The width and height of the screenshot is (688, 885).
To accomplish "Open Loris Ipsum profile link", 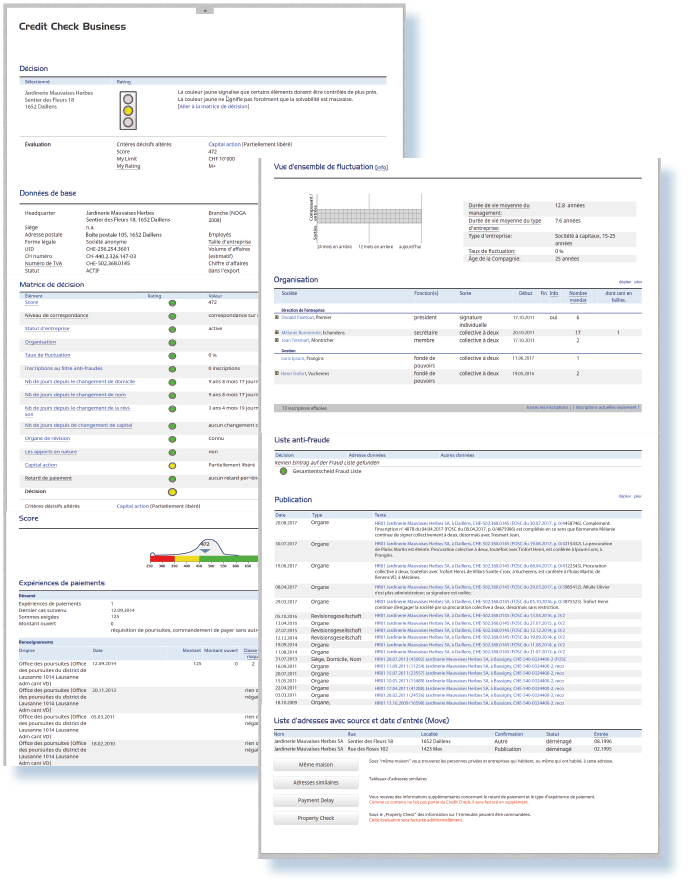I will 293,358.
